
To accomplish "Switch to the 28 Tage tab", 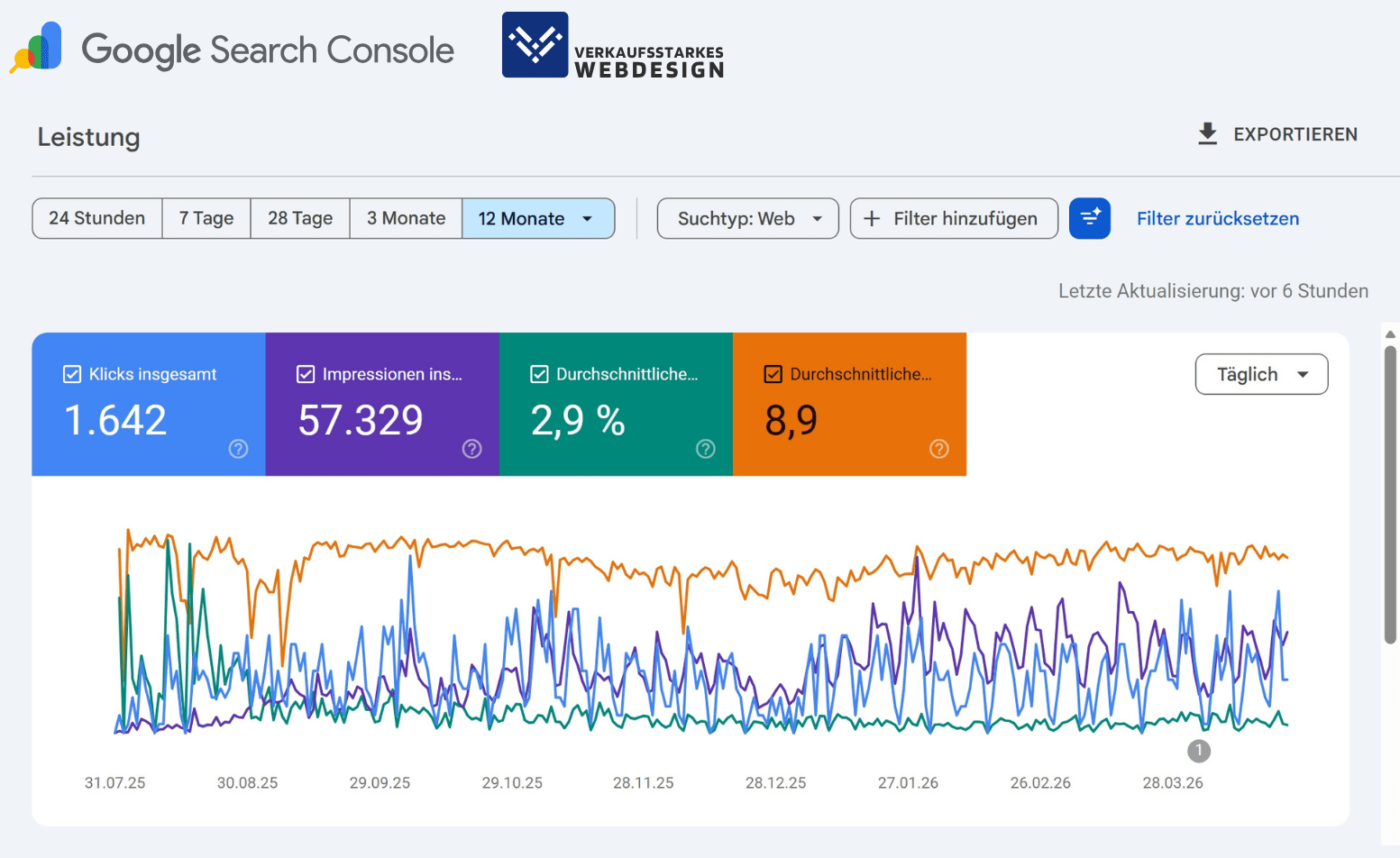I will (x=298, y=218).
